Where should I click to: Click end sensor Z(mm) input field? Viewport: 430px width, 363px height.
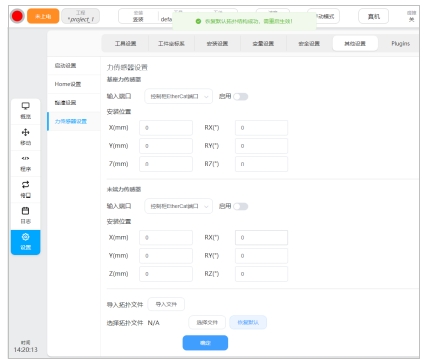click(x=166, y=274)
